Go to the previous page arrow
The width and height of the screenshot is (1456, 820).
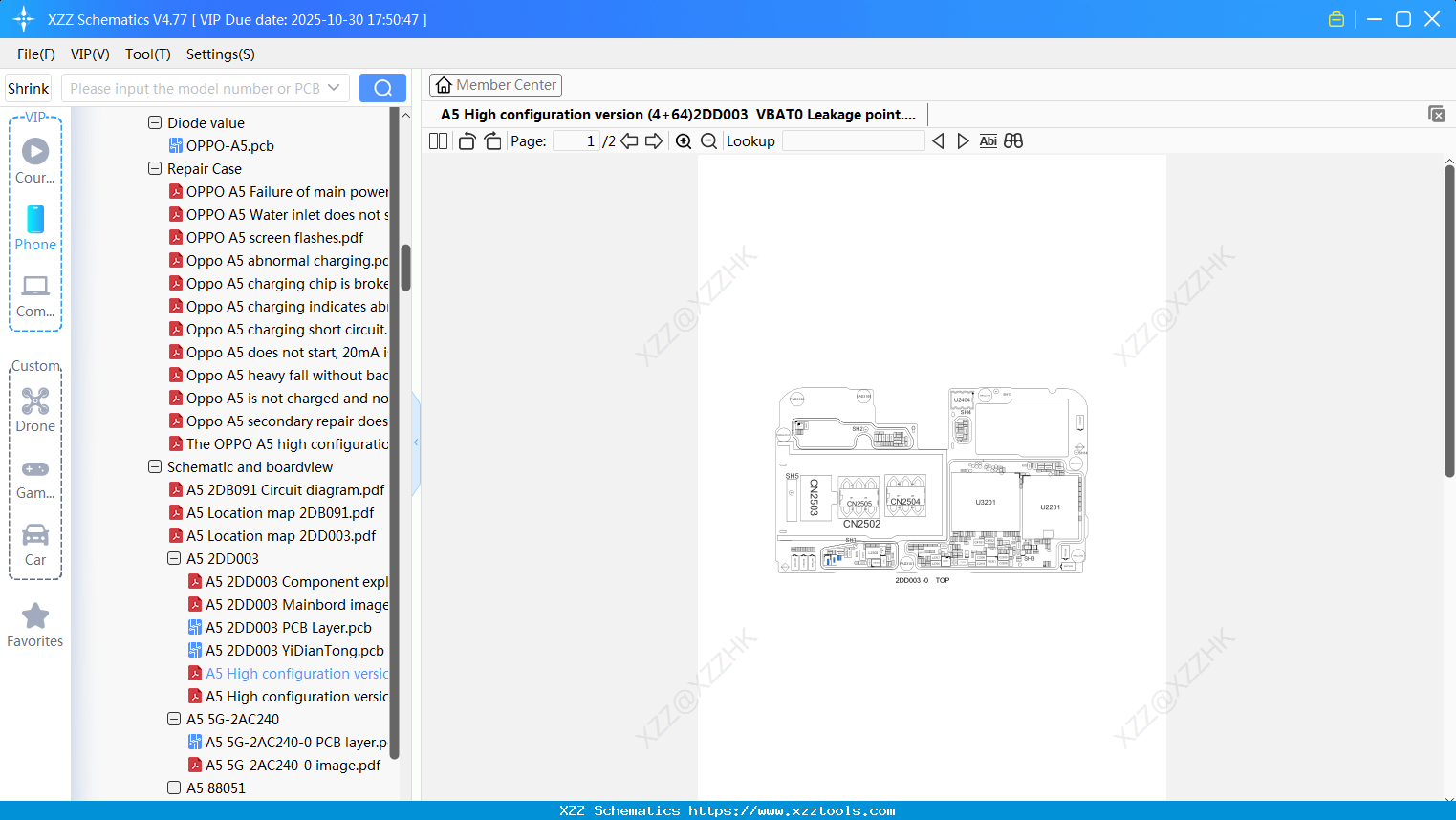click(629, 141)
